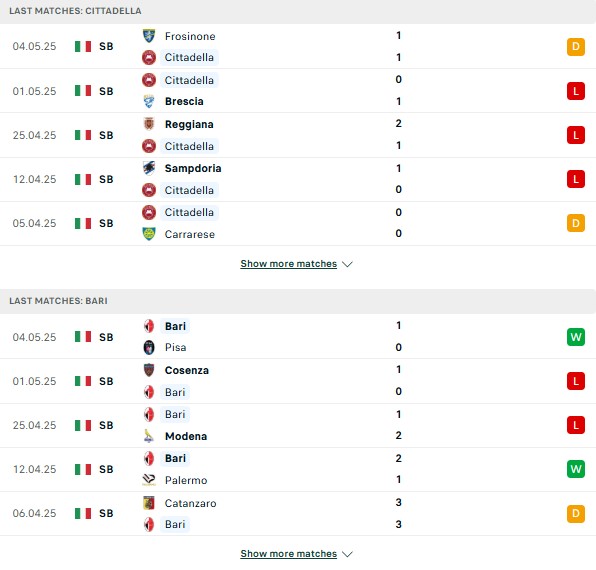Click the Brescia team crest icon
Image resolution: width=596 pixels, height=570 pixels.
[x=149, y=101]
